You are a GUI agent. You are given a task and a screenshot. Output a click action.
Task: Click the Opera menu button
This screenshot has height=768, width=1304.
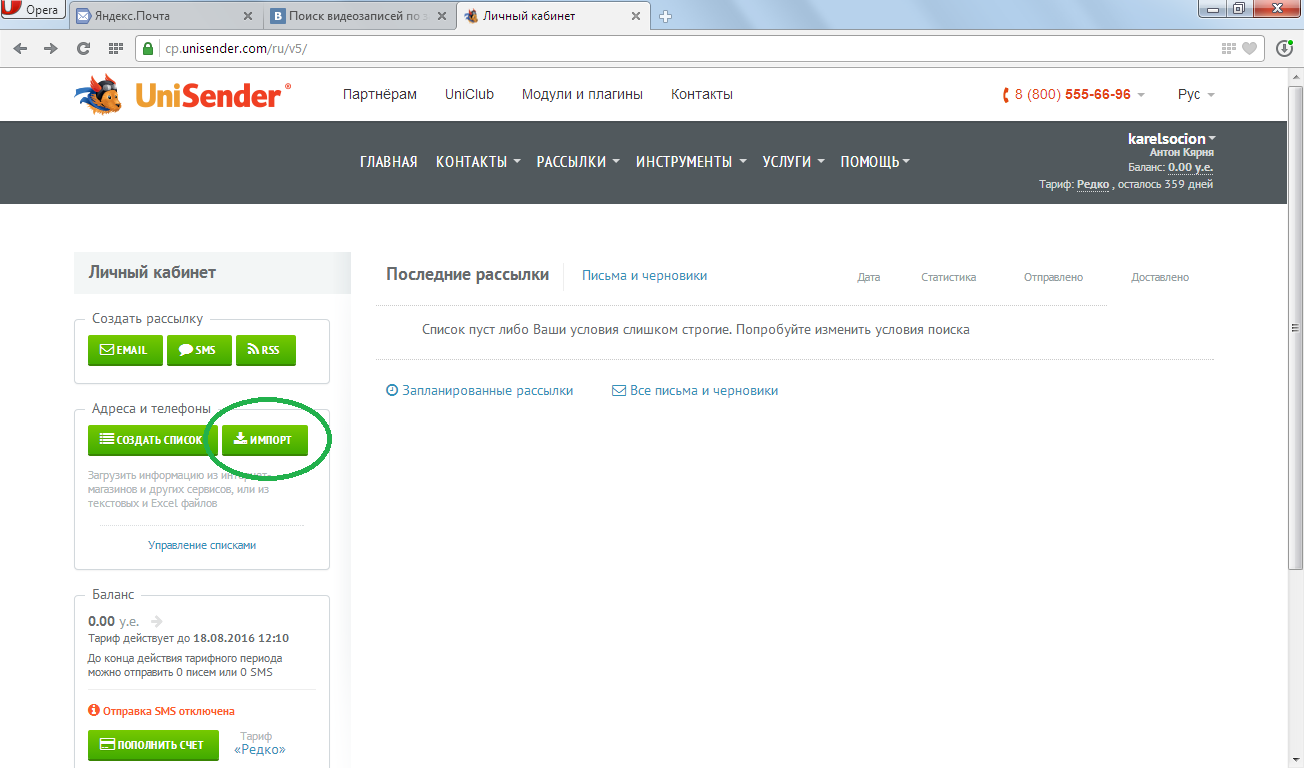pos(32,11)
